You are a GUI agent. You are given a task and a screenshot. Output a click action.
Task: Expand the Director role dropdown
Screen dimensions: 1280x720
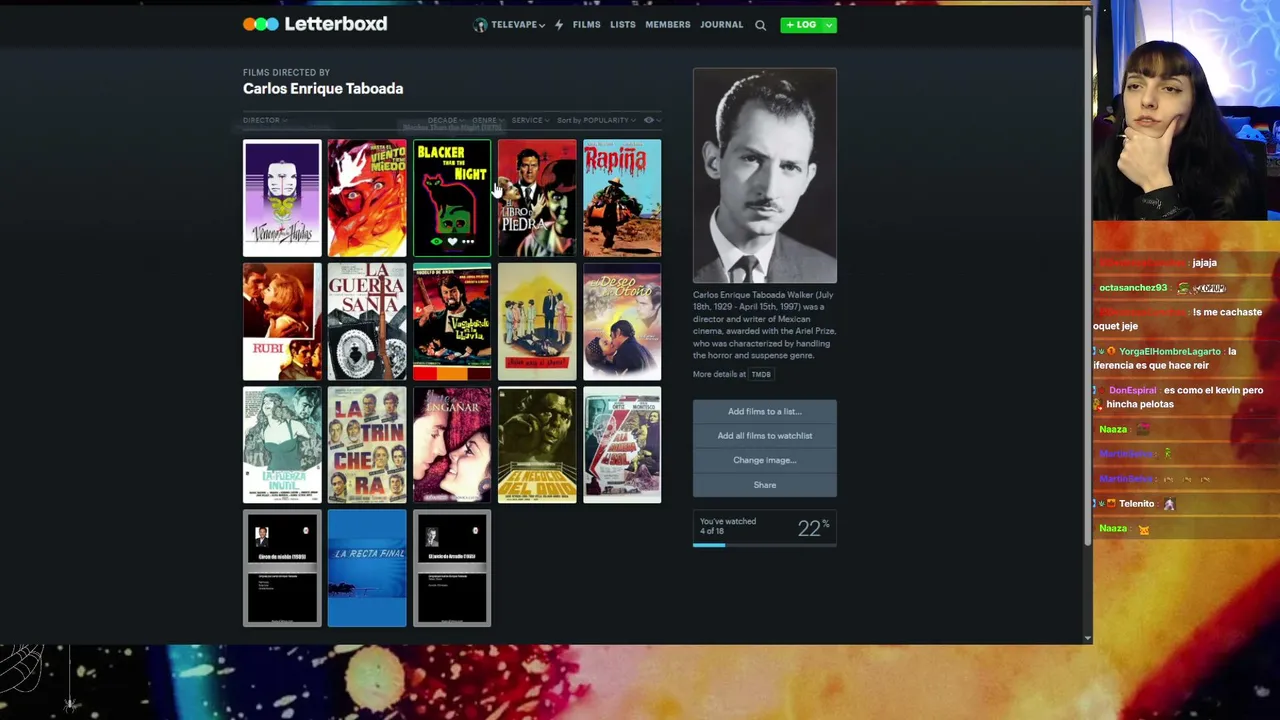pos(265,120)
